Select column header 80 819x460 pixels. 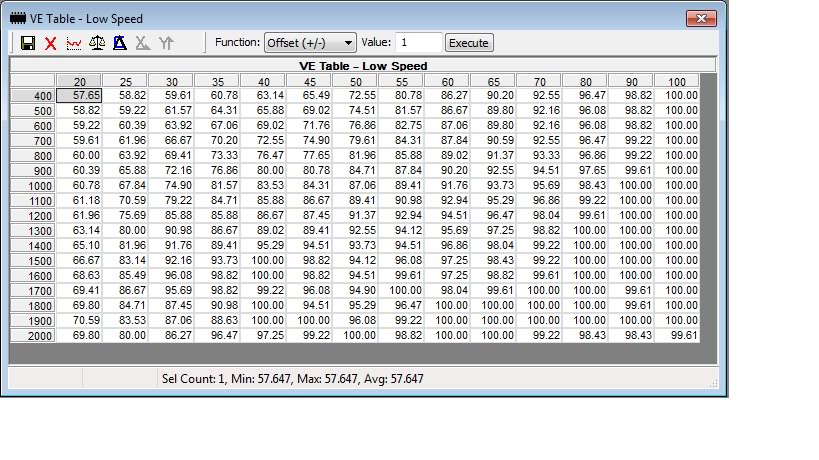(x=585, y=81)
